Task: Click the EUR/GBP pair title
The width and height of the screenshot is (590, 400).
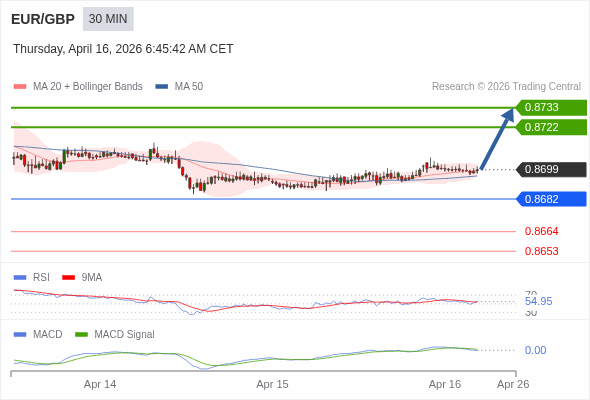Action: click(x=43, y=19)
